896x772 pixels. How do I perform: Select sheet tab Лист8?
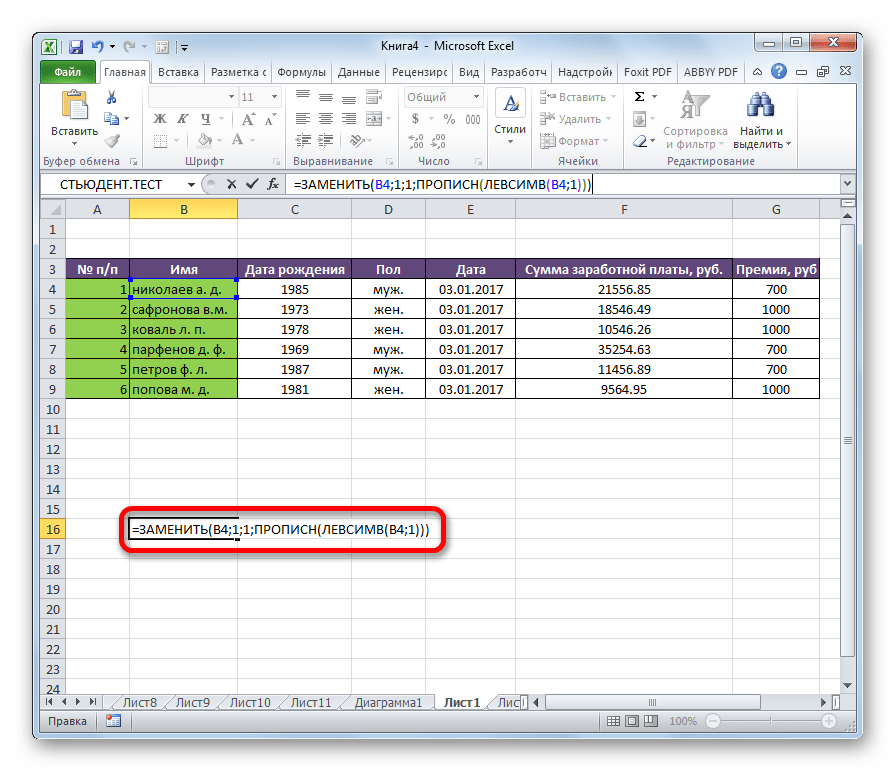tap(139, 702)
